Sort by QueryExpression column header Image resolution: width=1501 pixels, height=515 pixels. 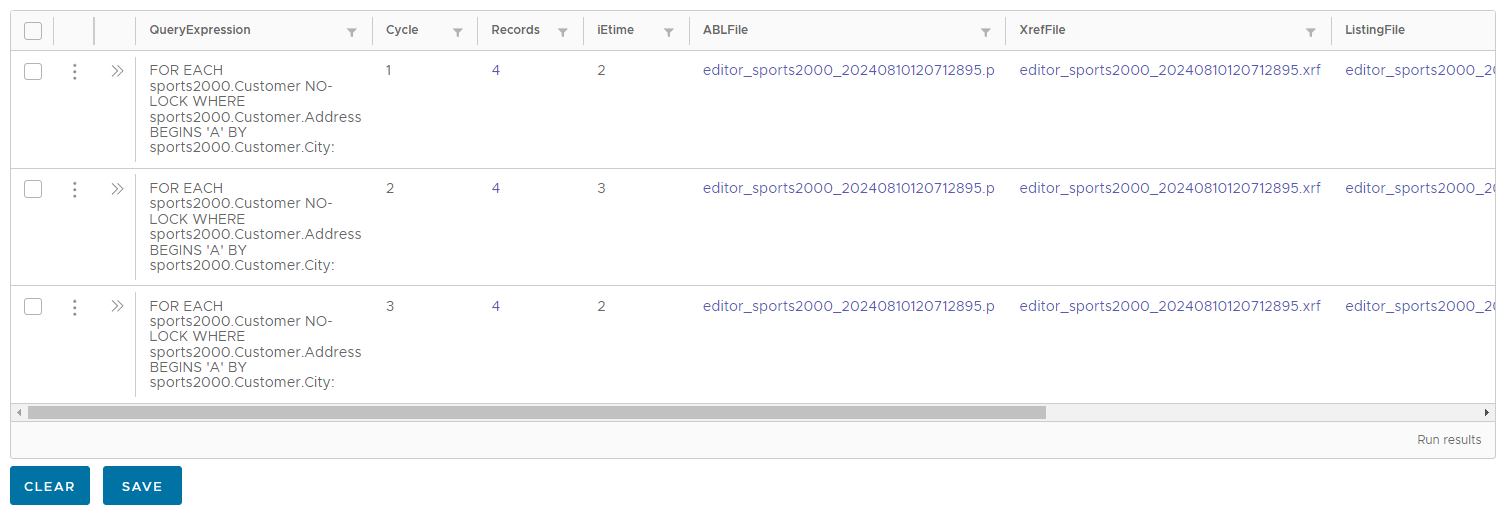coord(200,30)
